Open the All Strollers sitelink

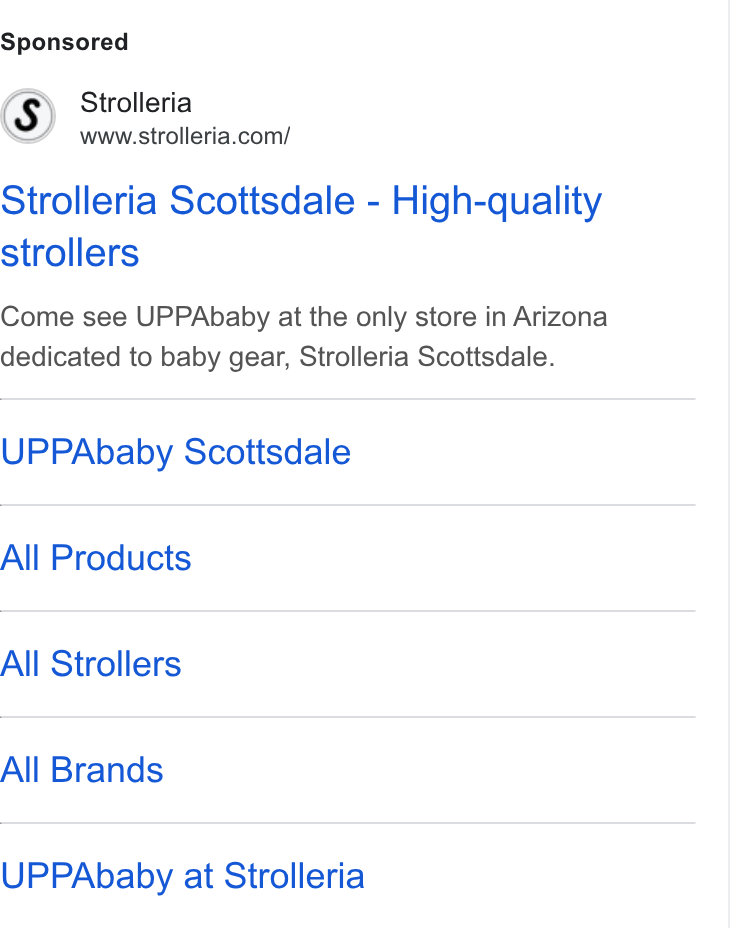click(x=91, y=663)
